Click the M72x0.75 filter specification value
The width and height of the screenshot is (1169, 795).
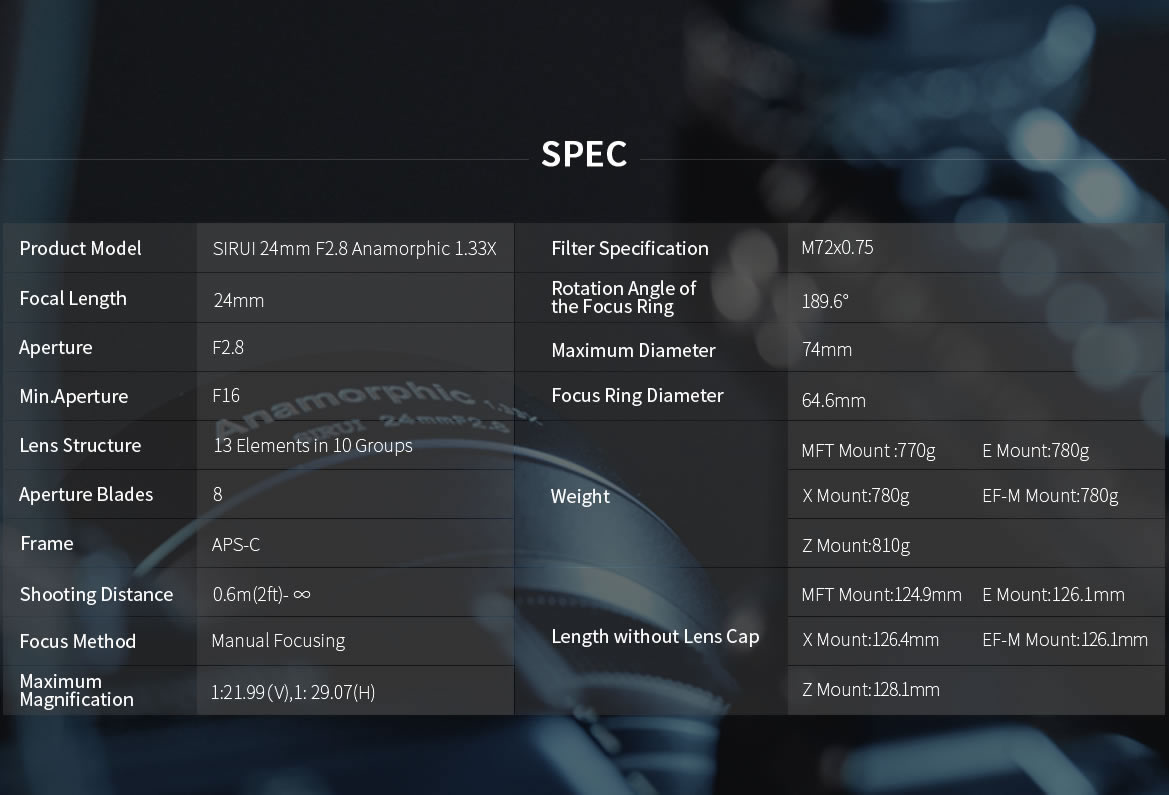(837, 248)
